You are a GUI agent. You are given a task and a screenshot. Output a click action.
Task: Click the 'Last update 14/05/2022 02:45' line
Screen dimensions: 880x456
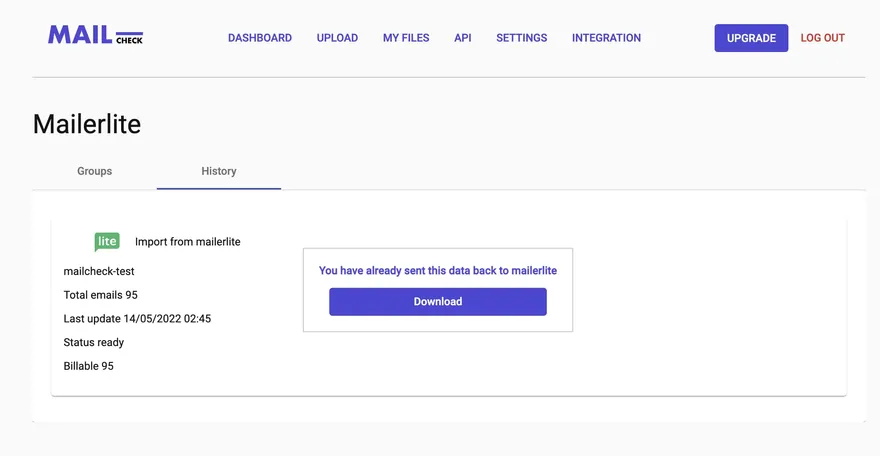pyautogui.click(x=137, y=319)
